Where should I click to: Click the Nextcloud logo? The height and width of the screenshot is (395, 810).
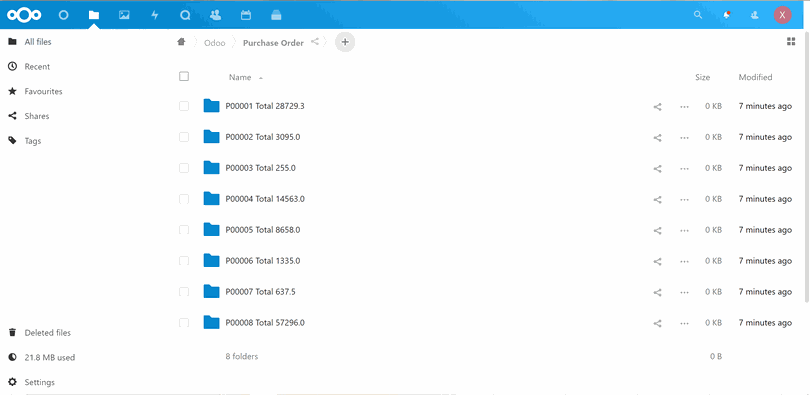(x=24, y=15)
